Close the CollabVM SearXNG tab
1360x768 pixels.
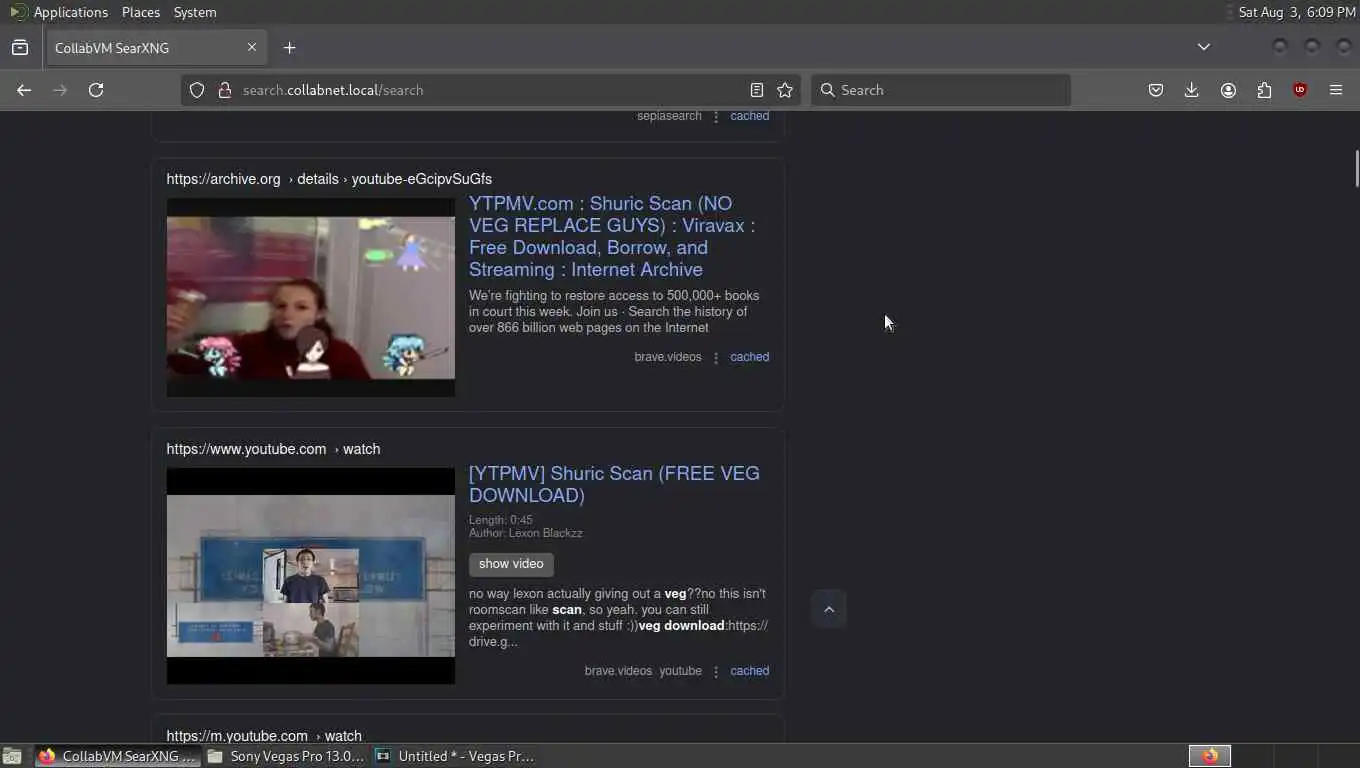[252, 47]
